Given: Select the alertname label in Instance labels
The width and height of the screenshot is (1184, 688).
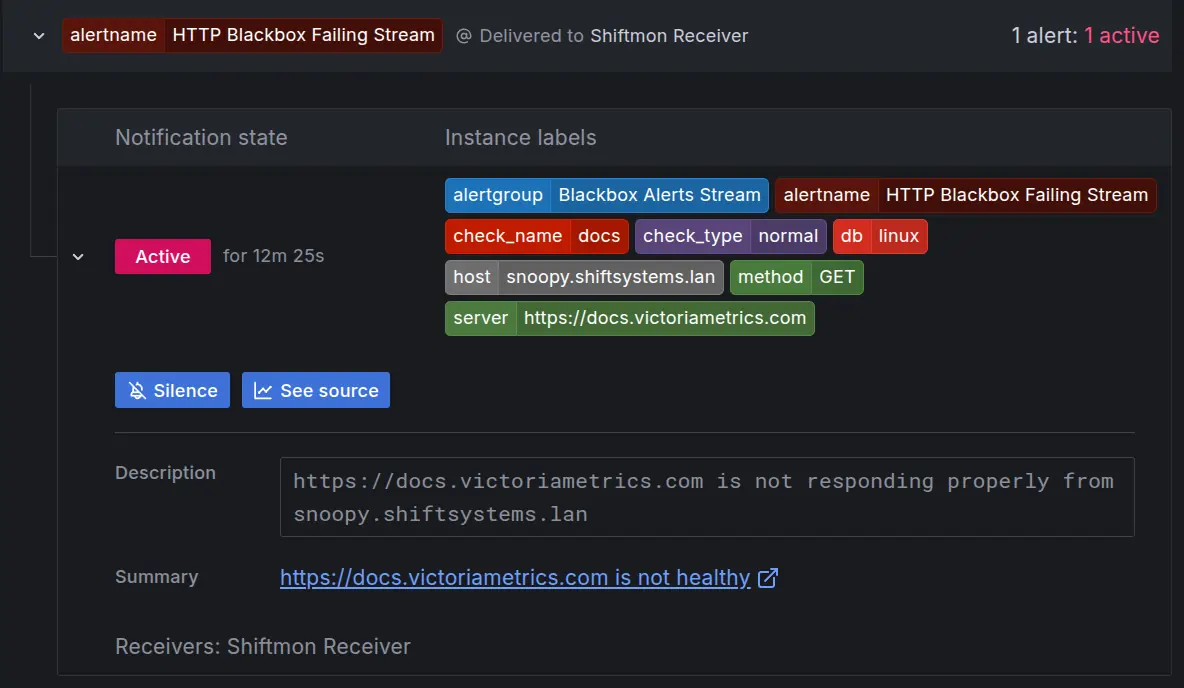Looking at the screenshot, I should coord(965,195).
